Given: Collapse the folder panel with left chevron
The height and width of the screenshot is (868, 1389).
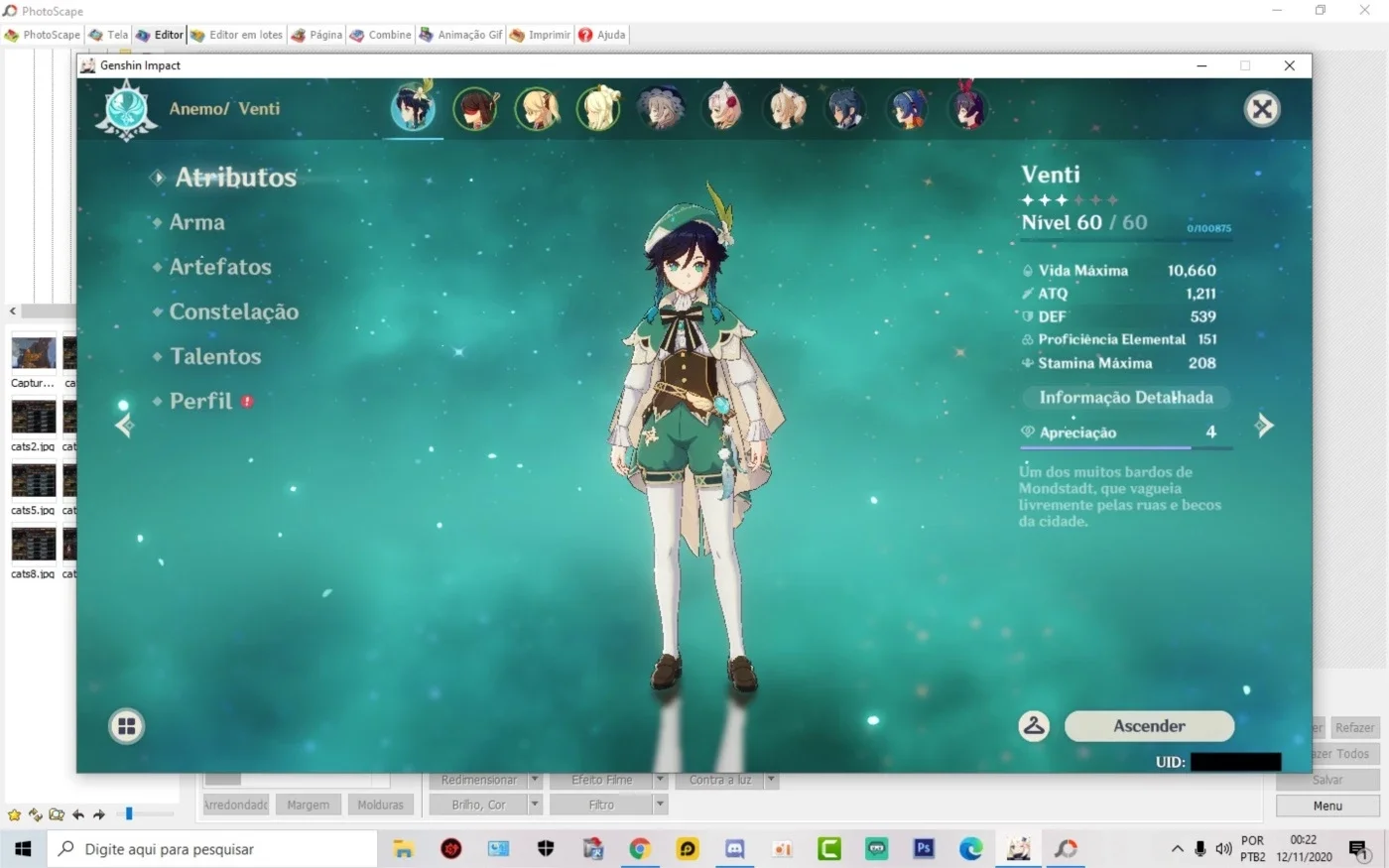Looking at the screenshot, I should click(x=12, y=310).
